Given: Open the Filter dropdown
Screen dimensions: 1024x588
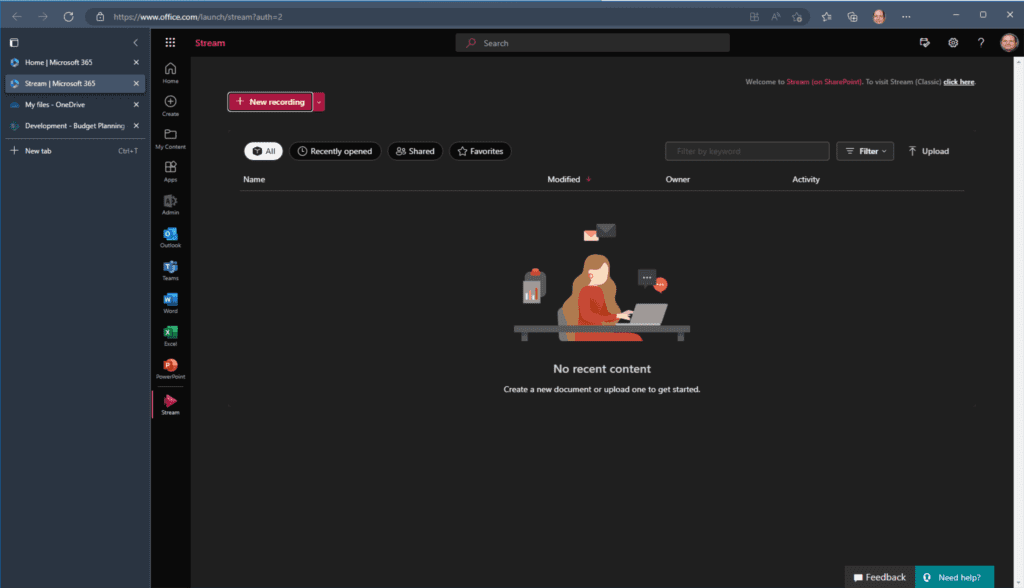Looking at the screenshot, I should pos(864,151).
